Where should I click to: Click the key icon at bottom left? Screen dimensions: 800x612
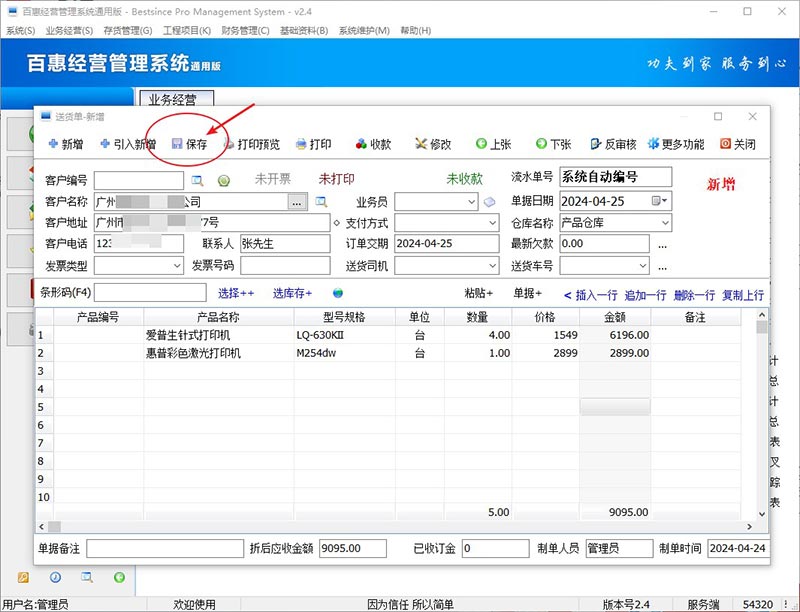tap(23, 577)
